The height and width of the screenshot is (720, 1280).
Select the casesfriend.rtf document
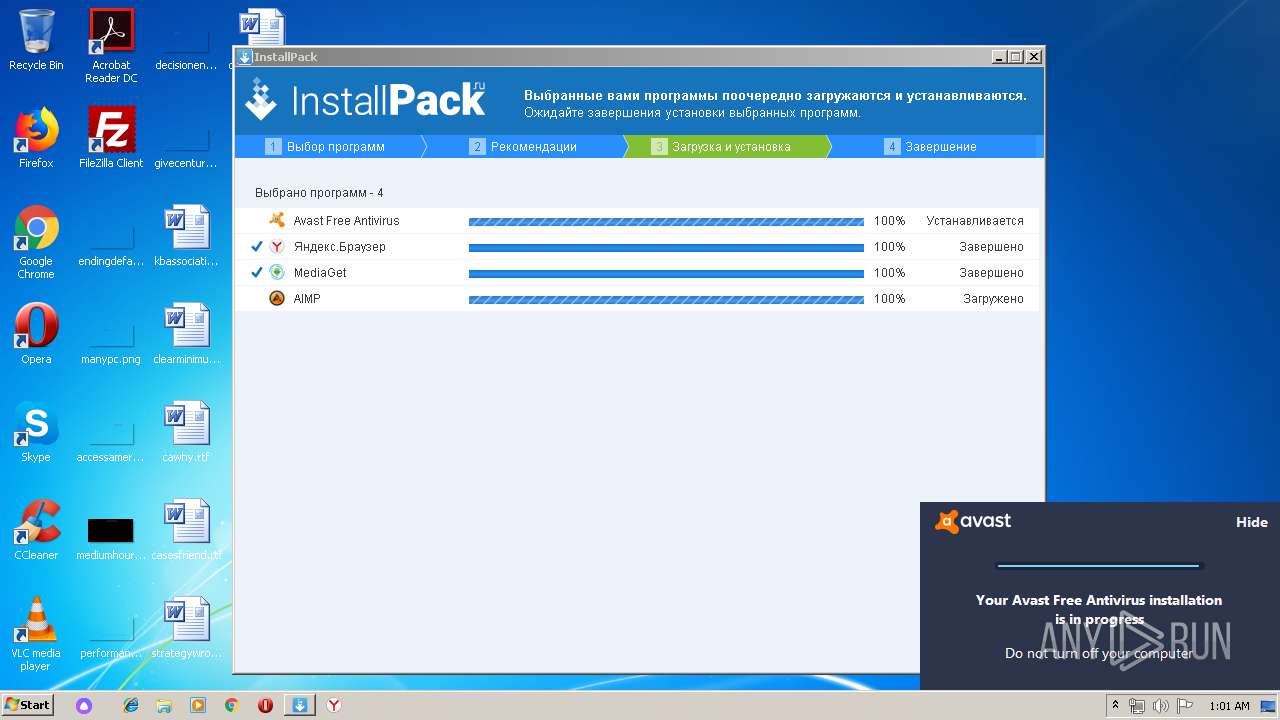pos(186,530)
